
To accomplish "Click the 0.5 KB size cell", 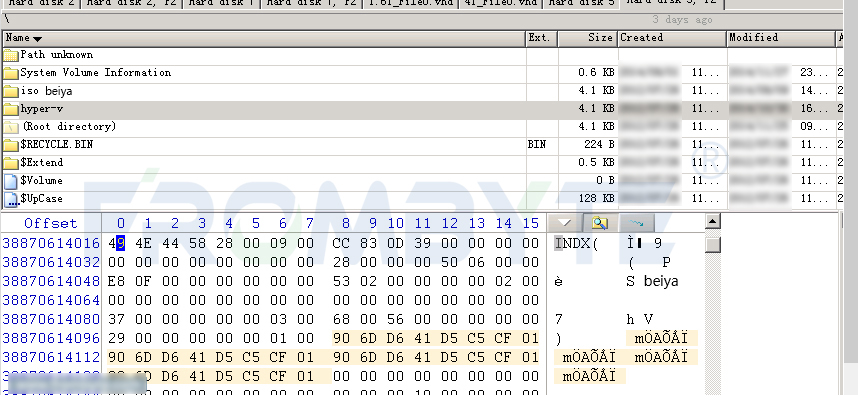I will tap(596, 163).
